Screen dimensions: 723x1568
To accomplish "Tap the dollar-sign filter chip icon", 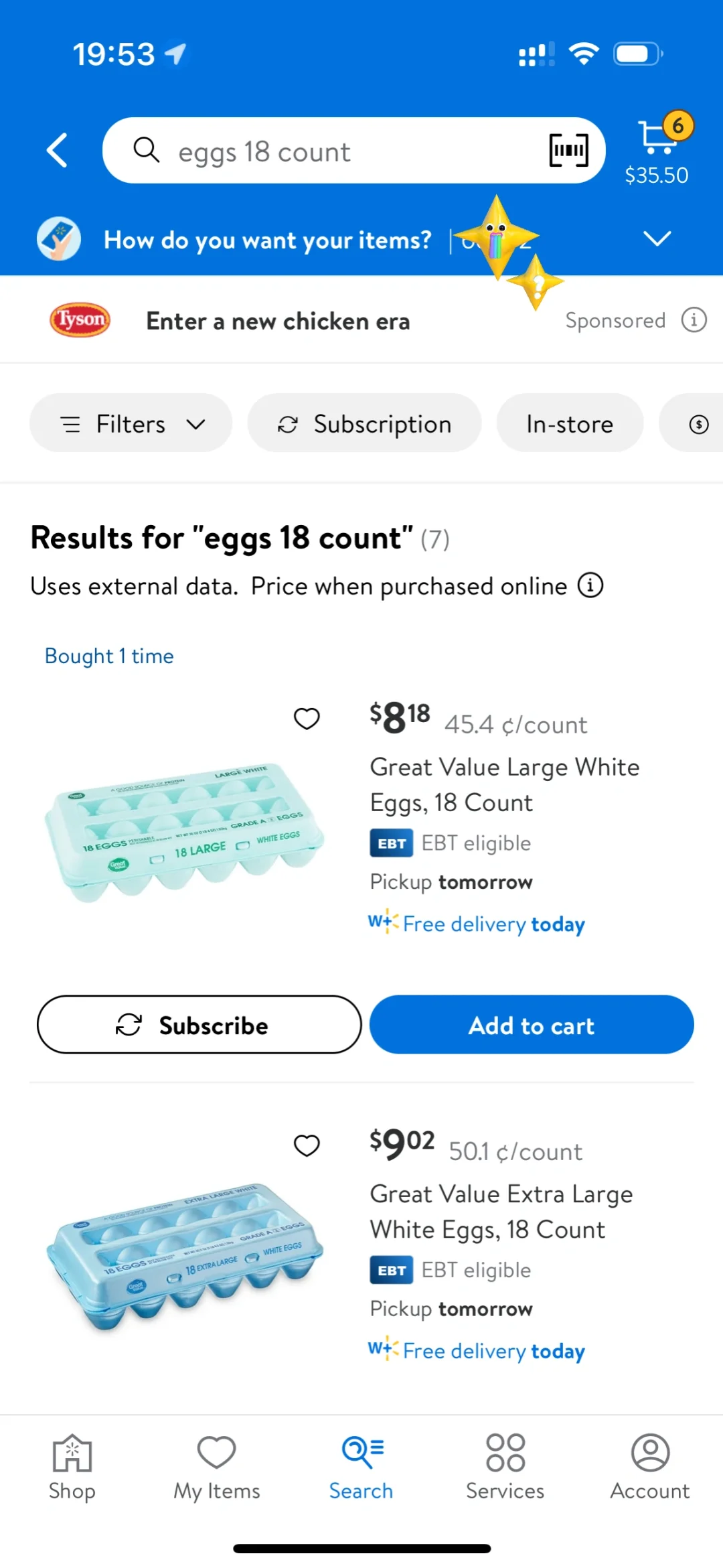I will [x=699, y=424].
